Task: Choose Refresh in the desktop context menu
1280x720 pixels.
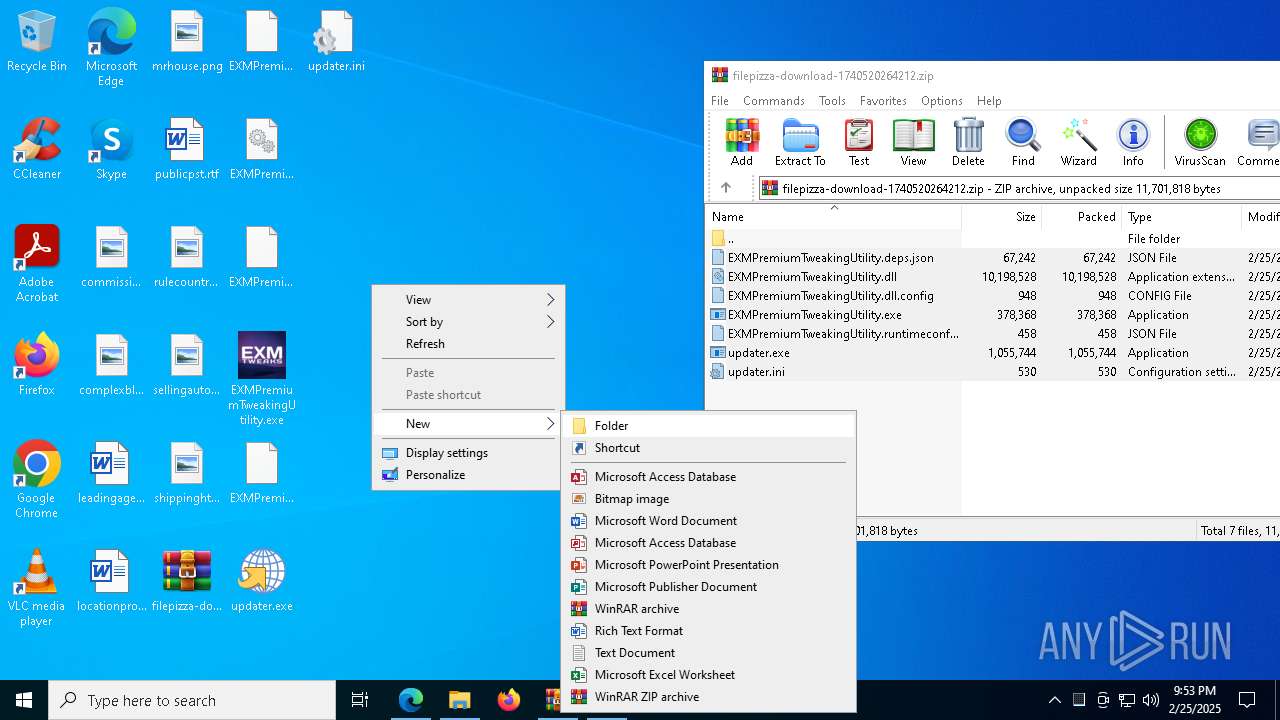Action: pos(467,344)
